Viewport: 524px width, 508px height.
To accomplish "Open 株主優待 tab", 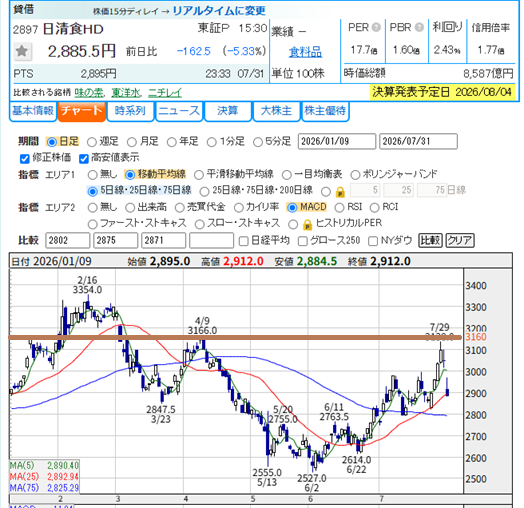I will pyautogui.click(x=325, y=111).
